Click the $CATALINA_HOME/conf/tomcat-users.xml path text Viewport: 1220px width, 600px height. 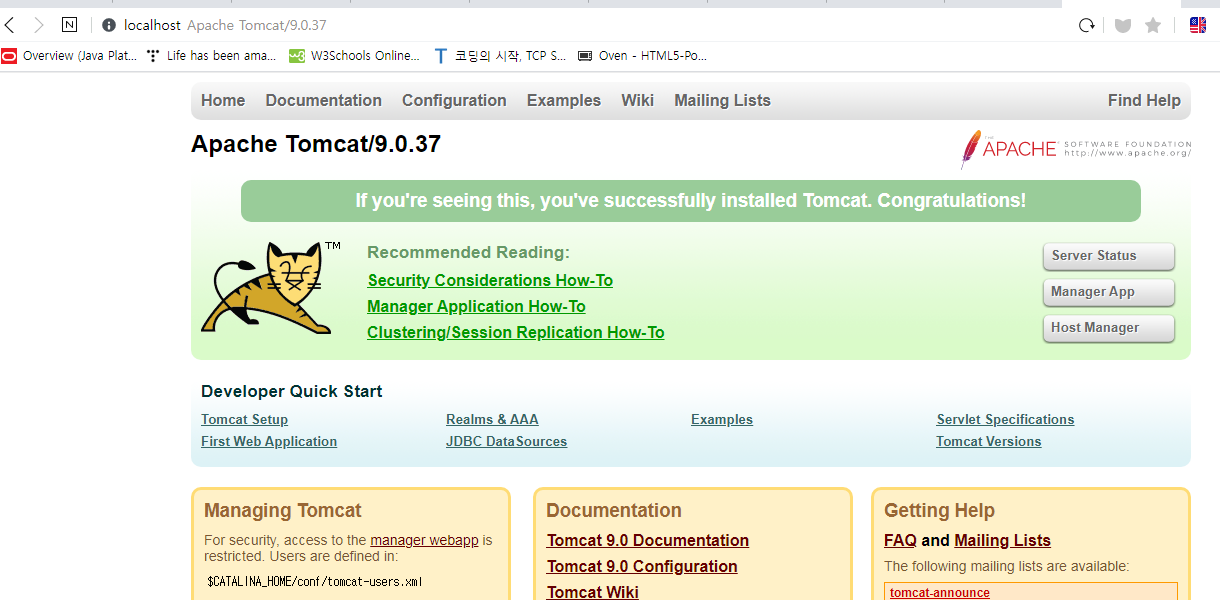click(315, 581)
